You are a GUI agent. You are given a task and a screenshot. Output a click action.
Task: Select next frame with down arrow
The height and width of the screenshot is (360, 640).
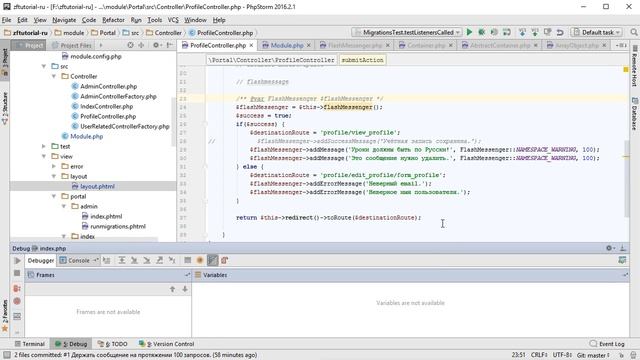tap(185, 289)
